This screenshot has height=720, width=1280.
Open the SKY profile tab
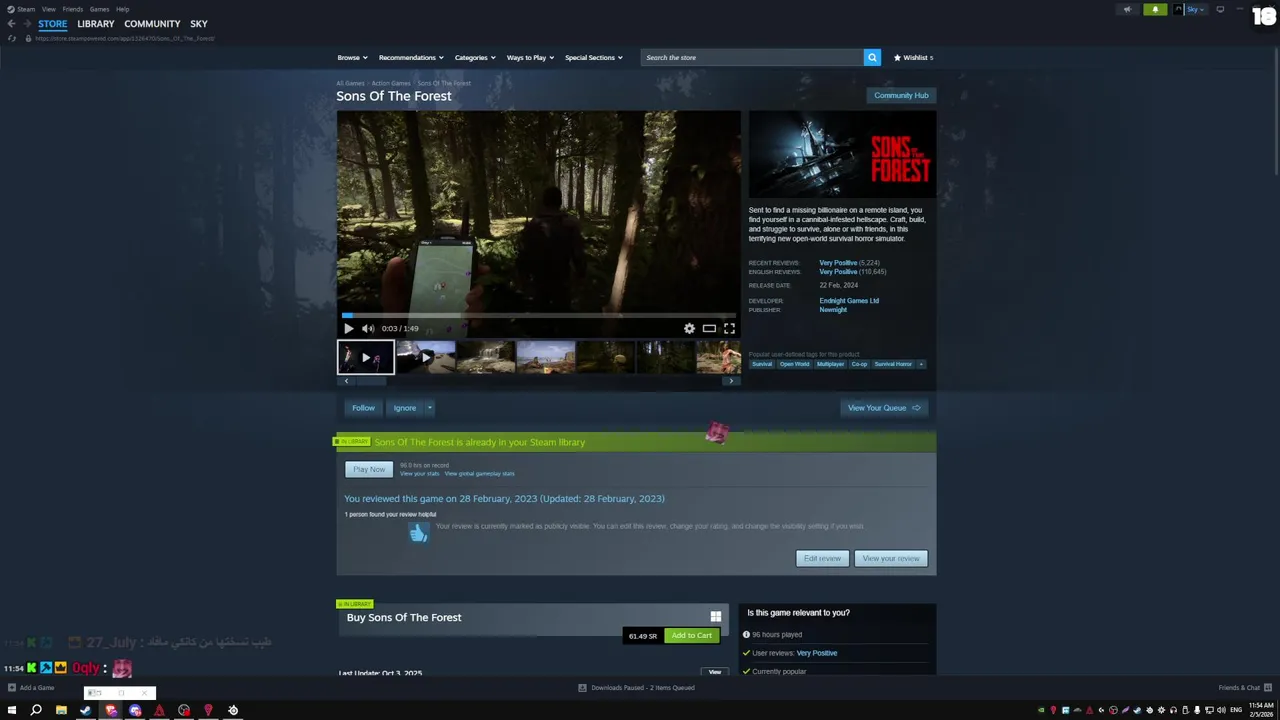coord(199,24)
